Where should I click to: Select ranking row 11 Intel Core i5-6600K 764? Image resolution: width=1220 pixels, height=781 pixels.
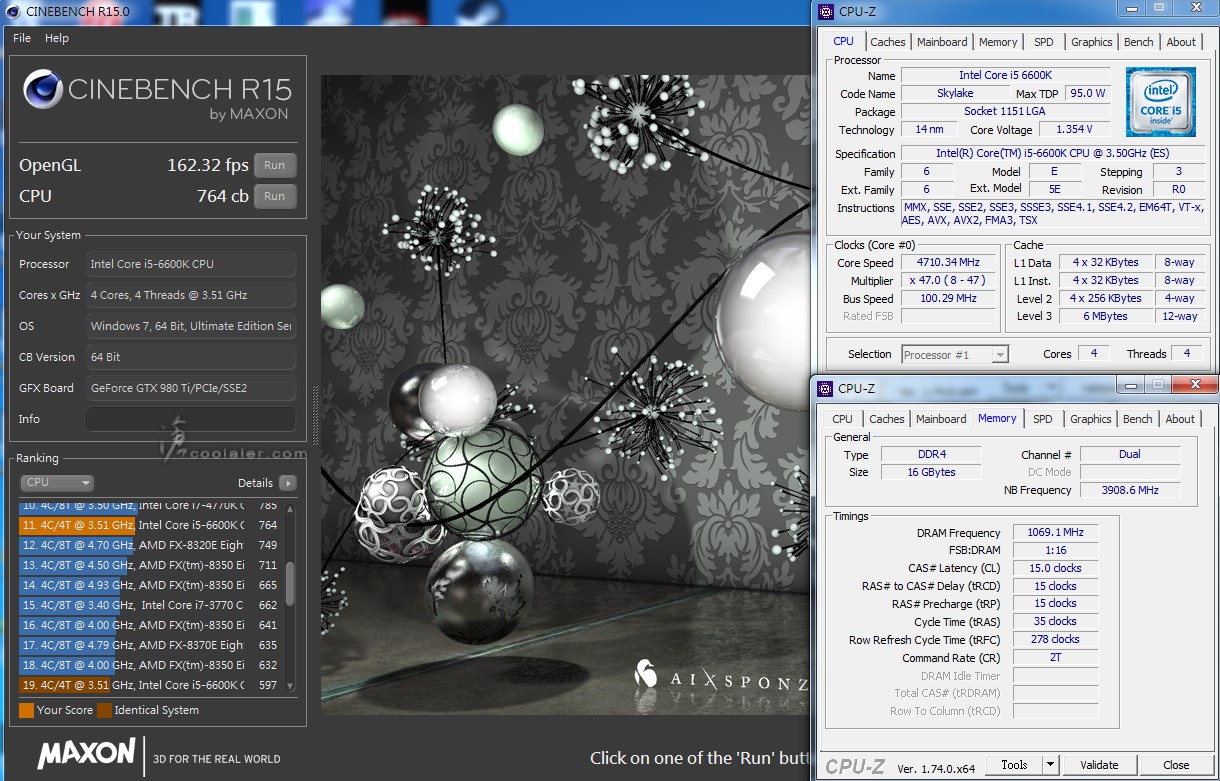tap(150, 525)
